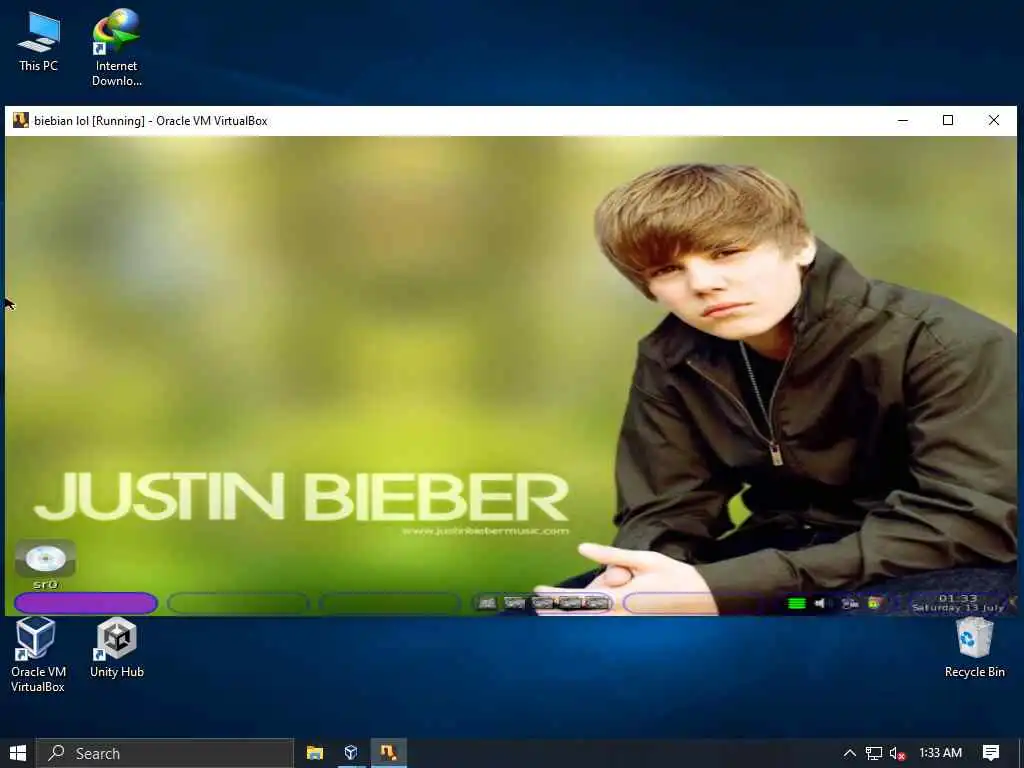Maximize the biebian lol VirtualBox window
This screenshot has width=1024, height=768.
click(948, 120)
